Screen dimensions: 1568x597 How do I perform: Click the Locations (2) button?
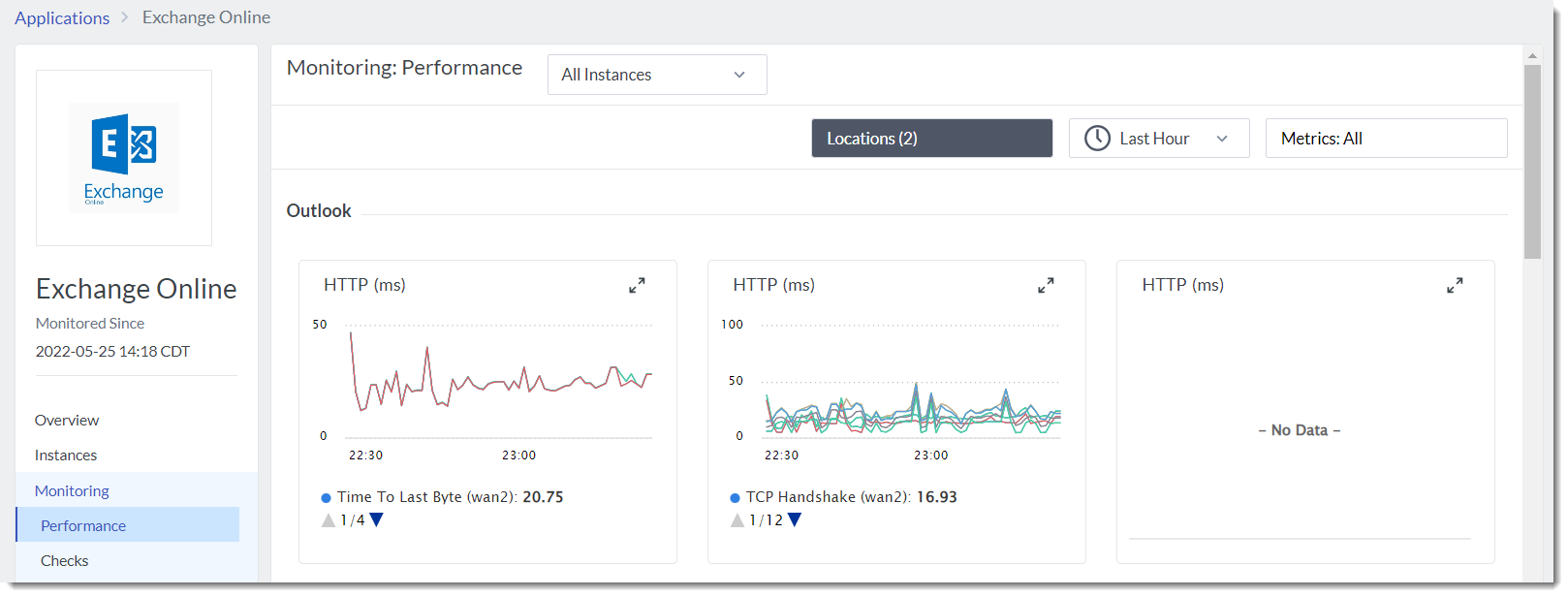pyautogui.click(x=931, y=139)
